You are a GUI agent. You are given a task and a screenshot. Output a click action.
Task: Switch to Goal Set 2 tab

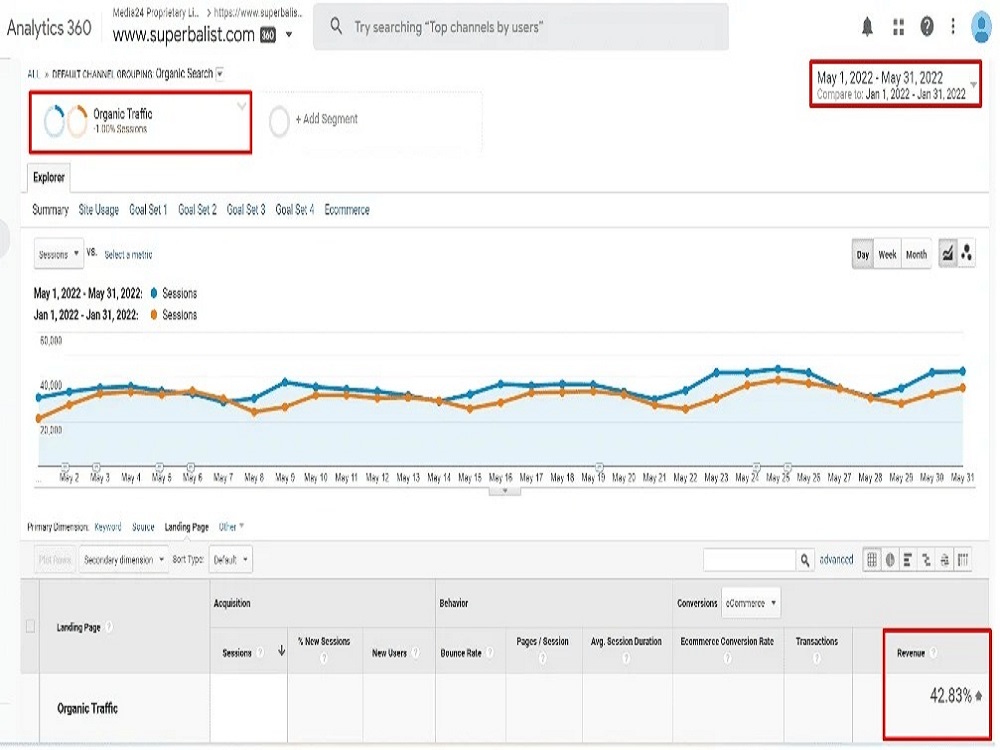click(197, 210)
